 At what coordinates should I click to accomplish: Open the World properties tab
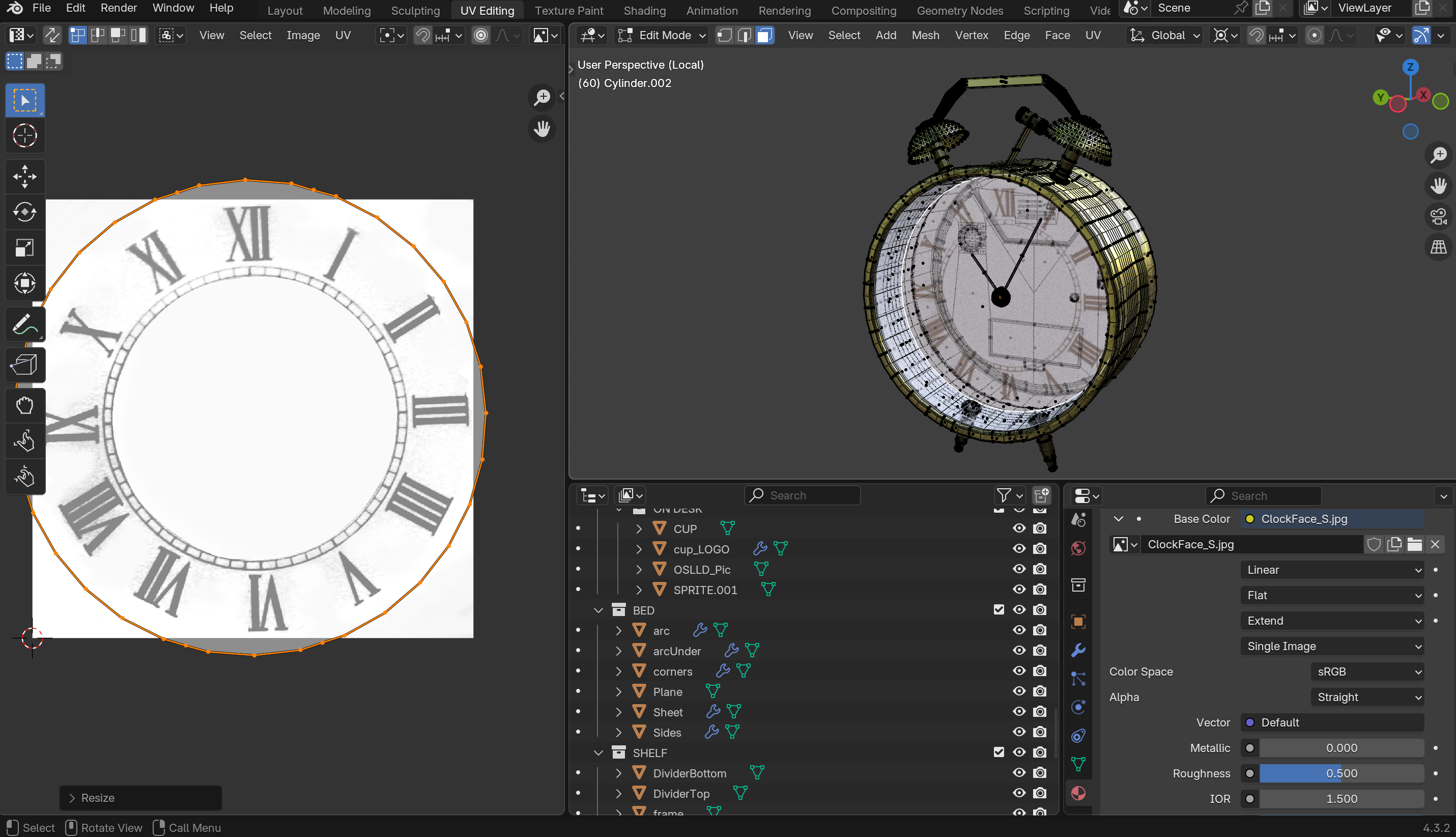tap(1078, 548)
